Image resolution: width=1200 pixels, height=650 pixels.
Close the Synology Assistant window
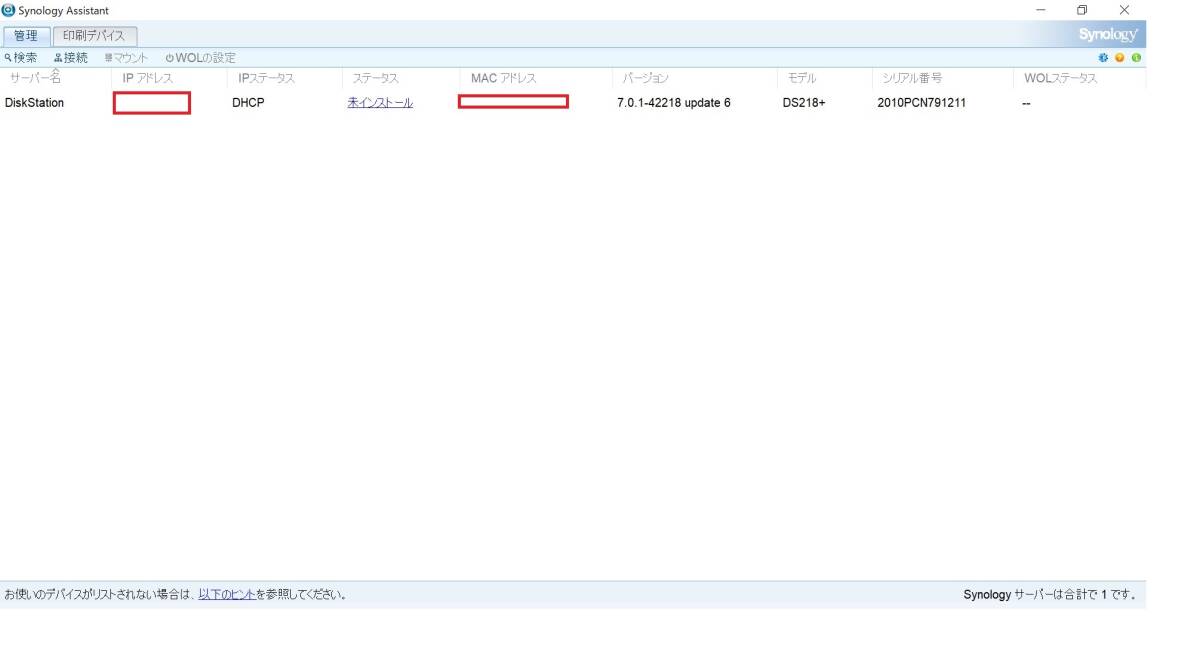[x=1124, y=10]
